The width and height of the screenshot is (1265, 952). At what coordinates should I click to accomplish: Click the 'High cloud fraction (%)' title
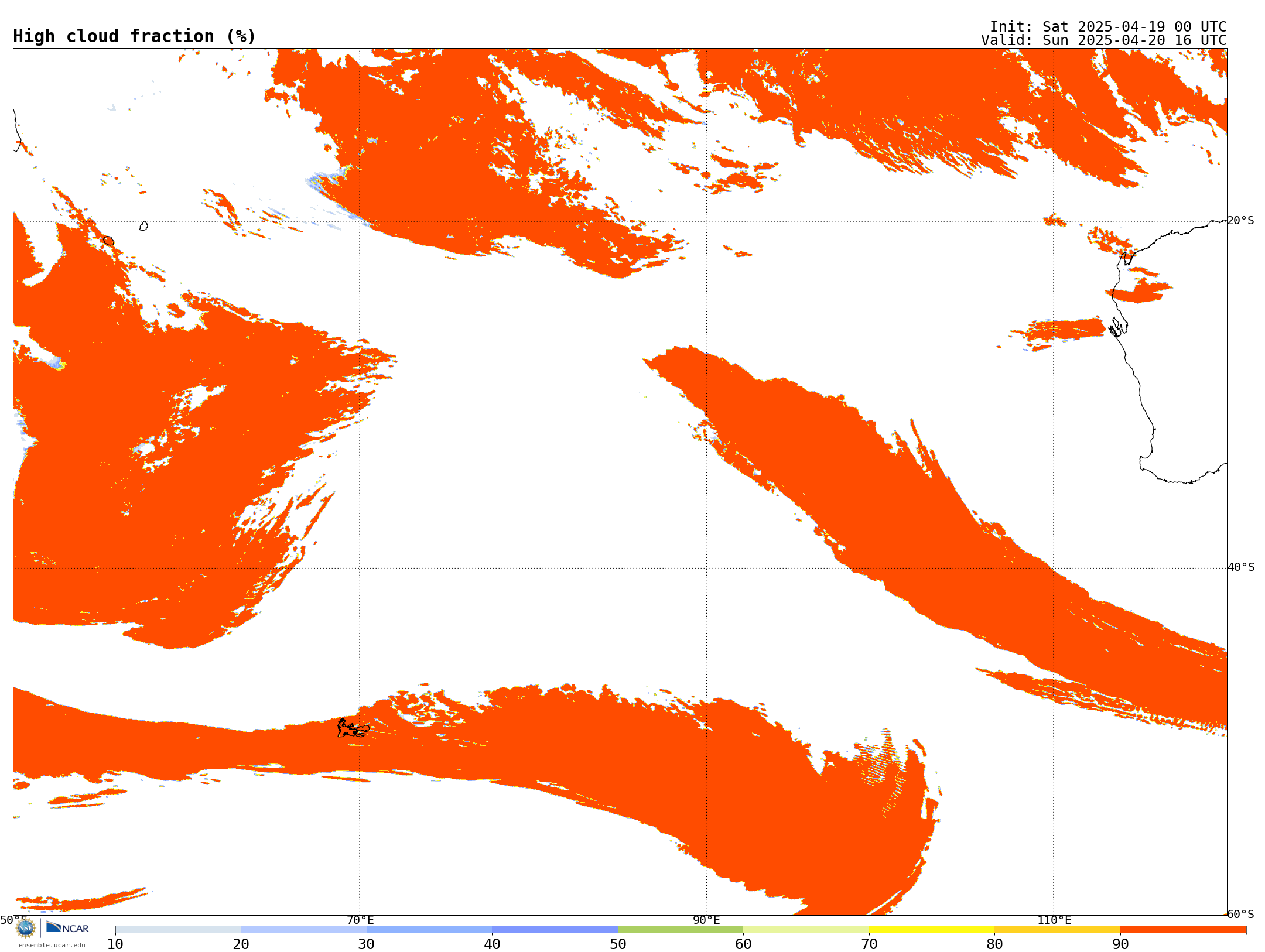coord(135,36)
